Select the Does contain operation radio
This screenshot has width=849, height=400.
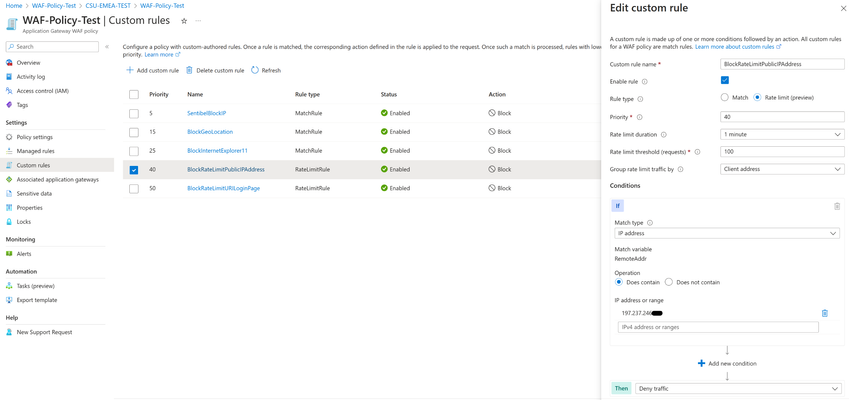[x=619, y=282]
